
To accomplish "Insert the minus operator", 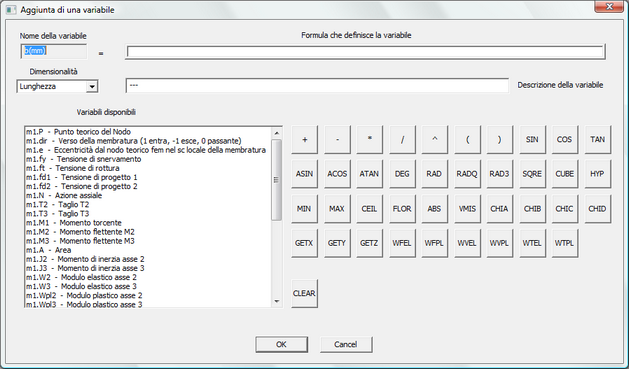I will 337,139.
